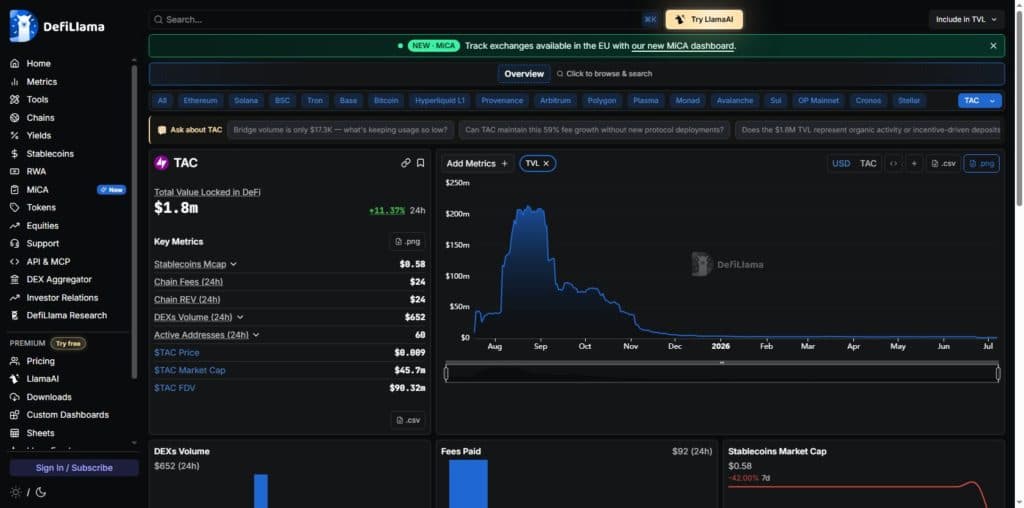Click to browse & search field

[x=604, y=74]
